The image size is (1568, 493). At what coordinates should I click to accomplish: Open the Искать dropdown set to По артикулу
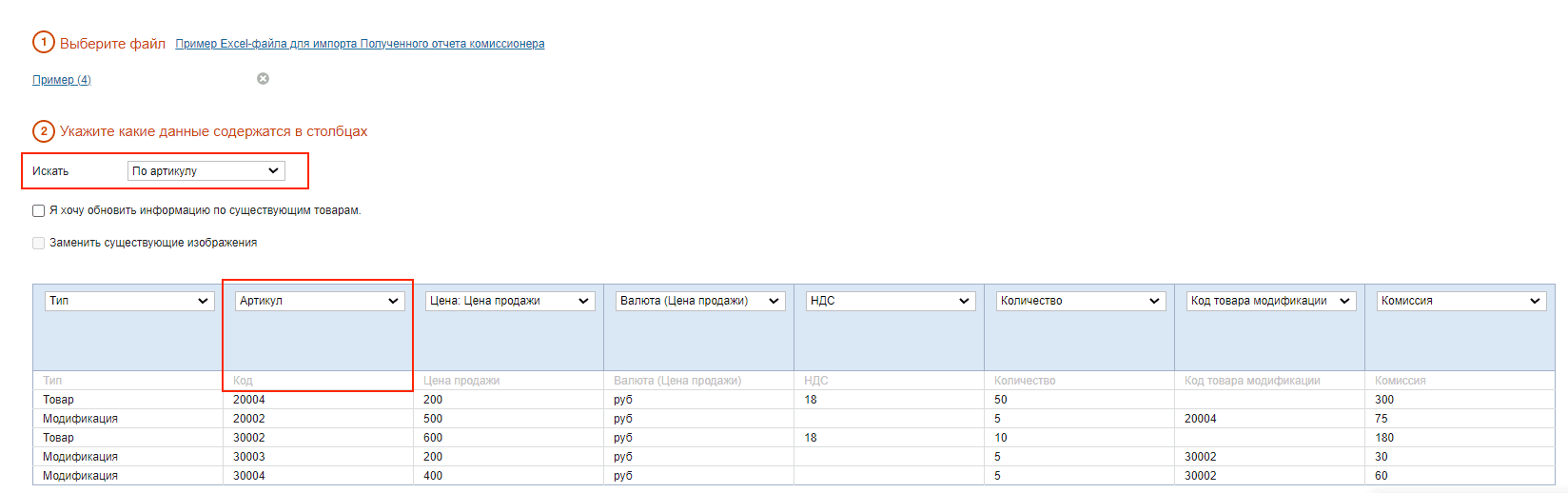click(x=206, y=171)
